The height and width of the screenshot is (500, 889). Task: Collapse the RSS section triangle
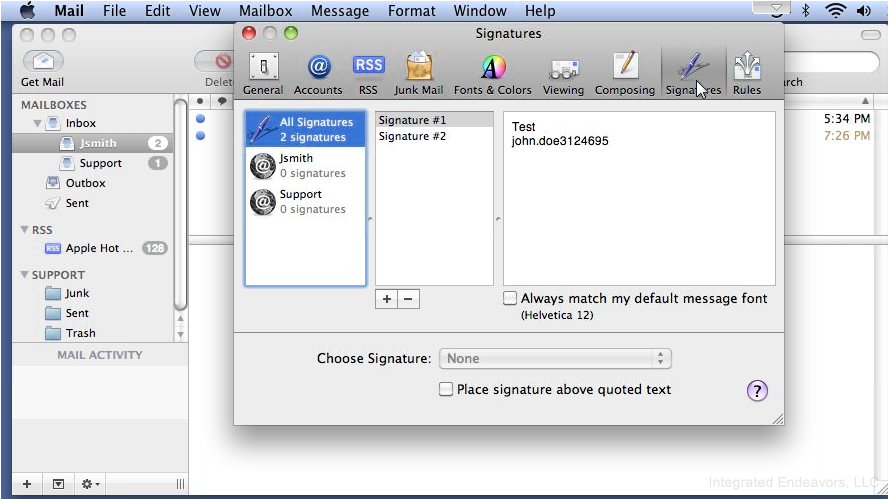(x=24, y=230)
